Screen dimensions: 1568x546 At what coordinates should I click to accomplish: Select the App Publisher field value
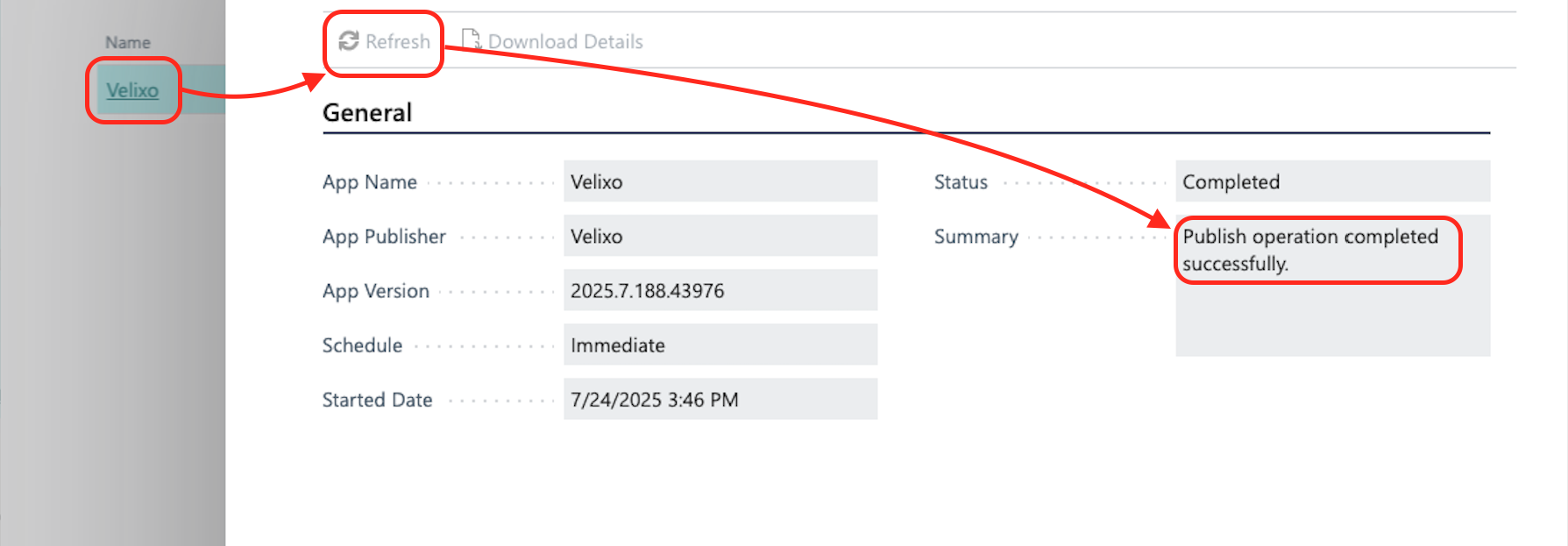coord(720,236)
